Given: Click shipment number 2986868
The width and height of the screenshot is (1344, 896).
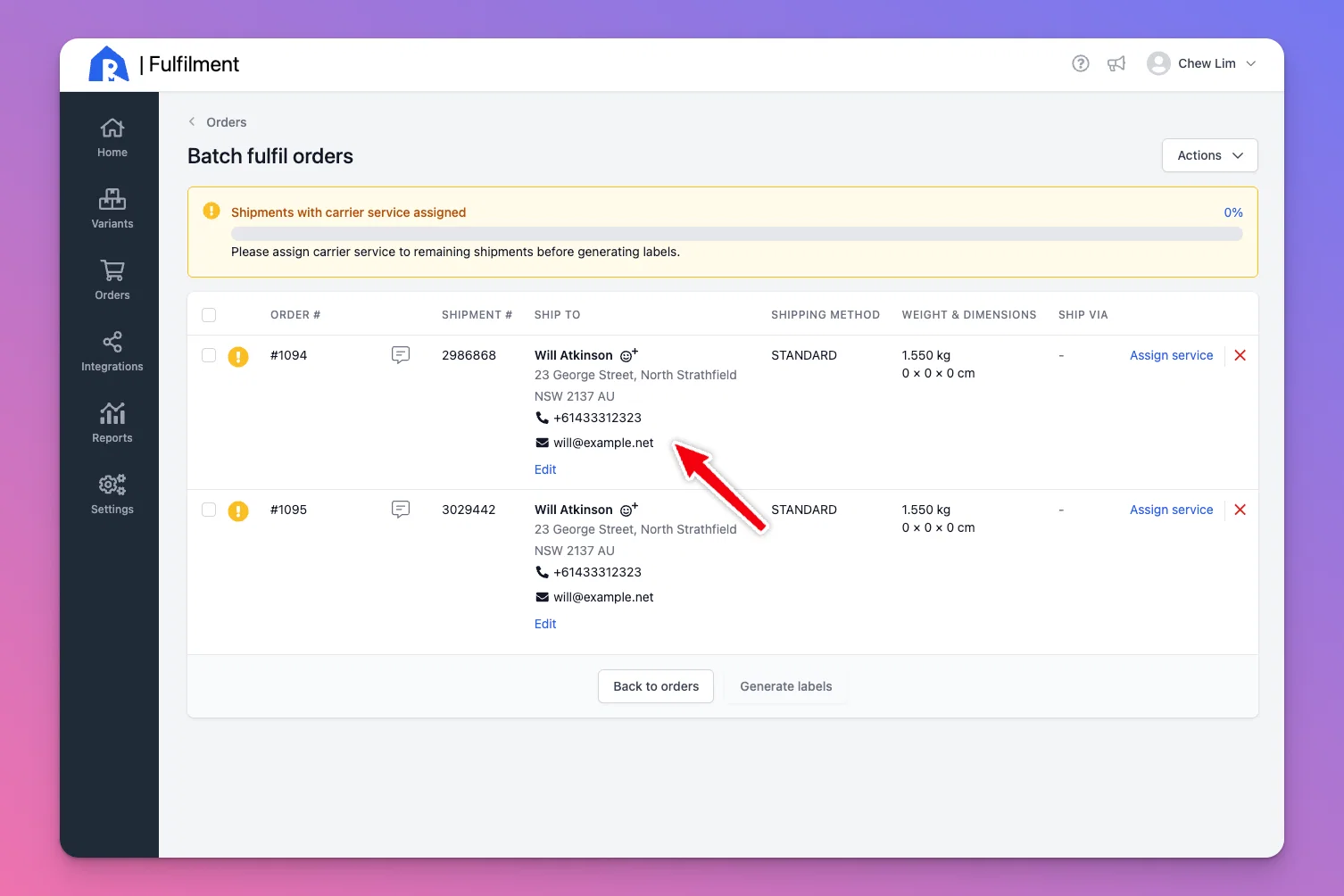Looking at the screenshot, I should pyautogui.click(x=469, y=355).
